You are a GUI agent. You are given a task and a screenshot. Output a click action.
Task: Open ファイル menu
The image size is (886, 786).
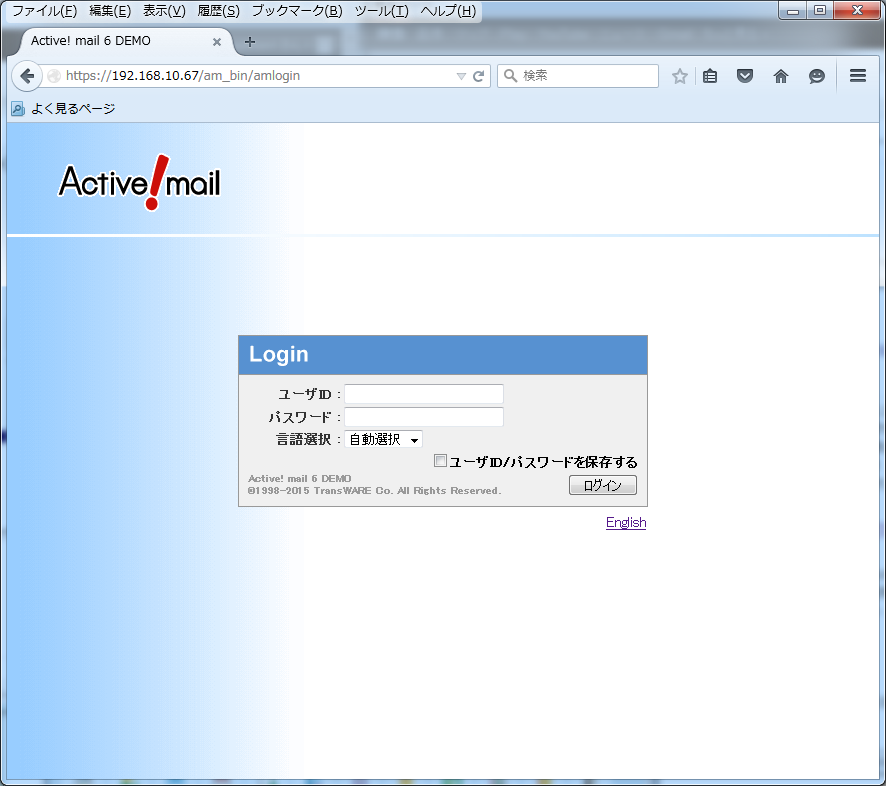coord(45,11)
